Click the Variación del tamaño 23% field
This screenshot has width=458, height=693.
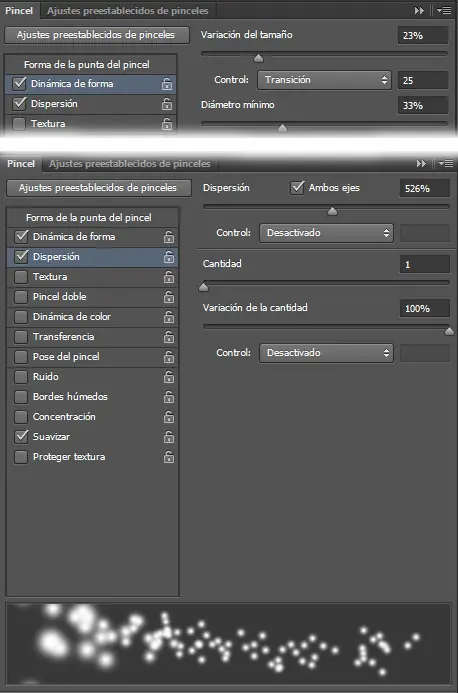click(x=423, y=35)
